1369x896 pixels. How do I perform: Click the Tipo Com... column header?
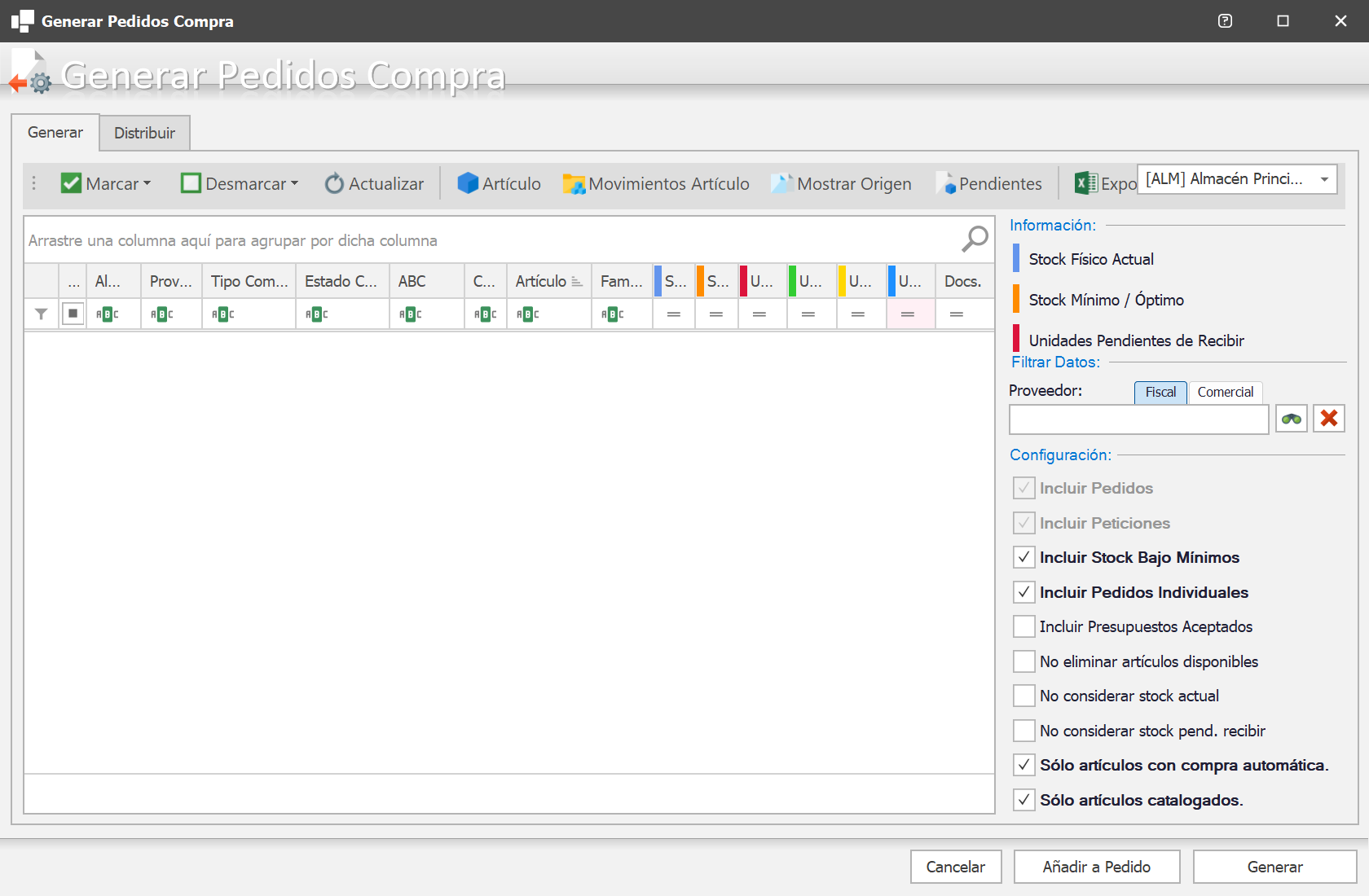(249, 281)
